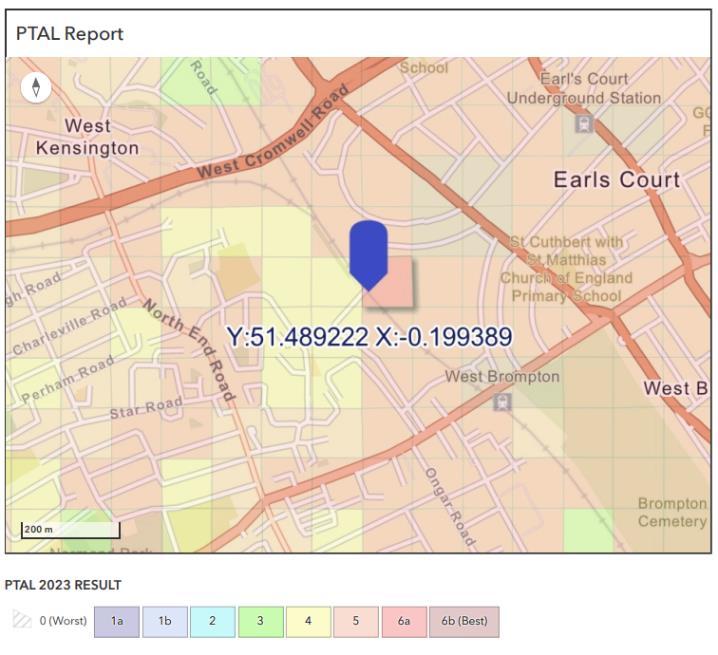Select the 0 (Worst) hatched legend swatch

[22, 621]
